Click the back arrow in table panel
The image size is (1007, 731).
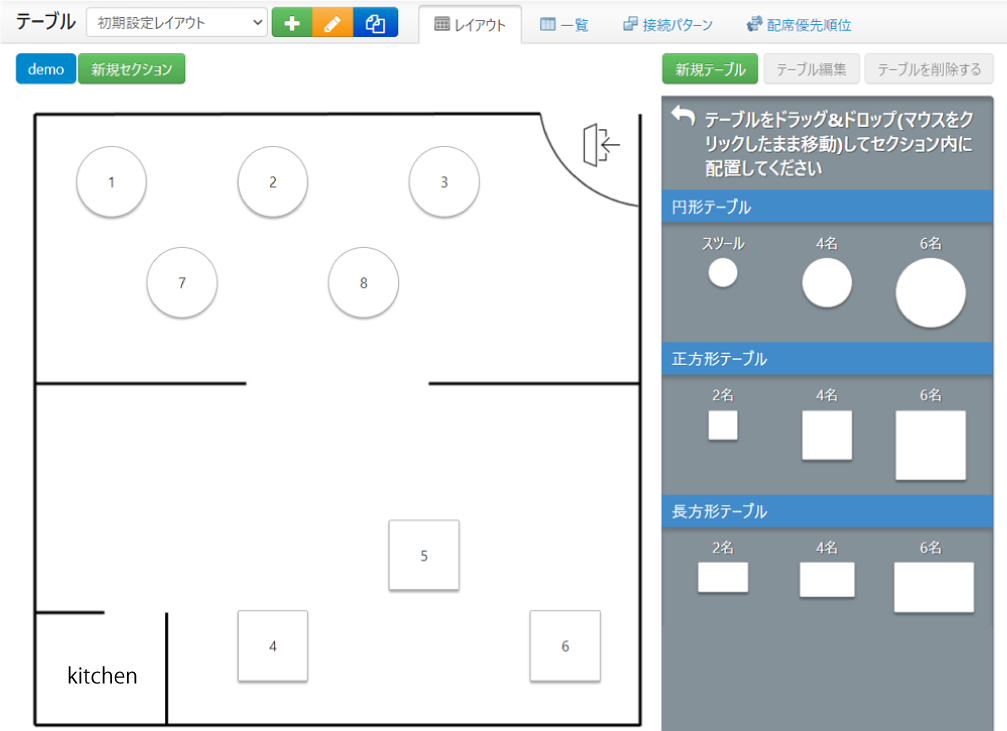[683, 117]
